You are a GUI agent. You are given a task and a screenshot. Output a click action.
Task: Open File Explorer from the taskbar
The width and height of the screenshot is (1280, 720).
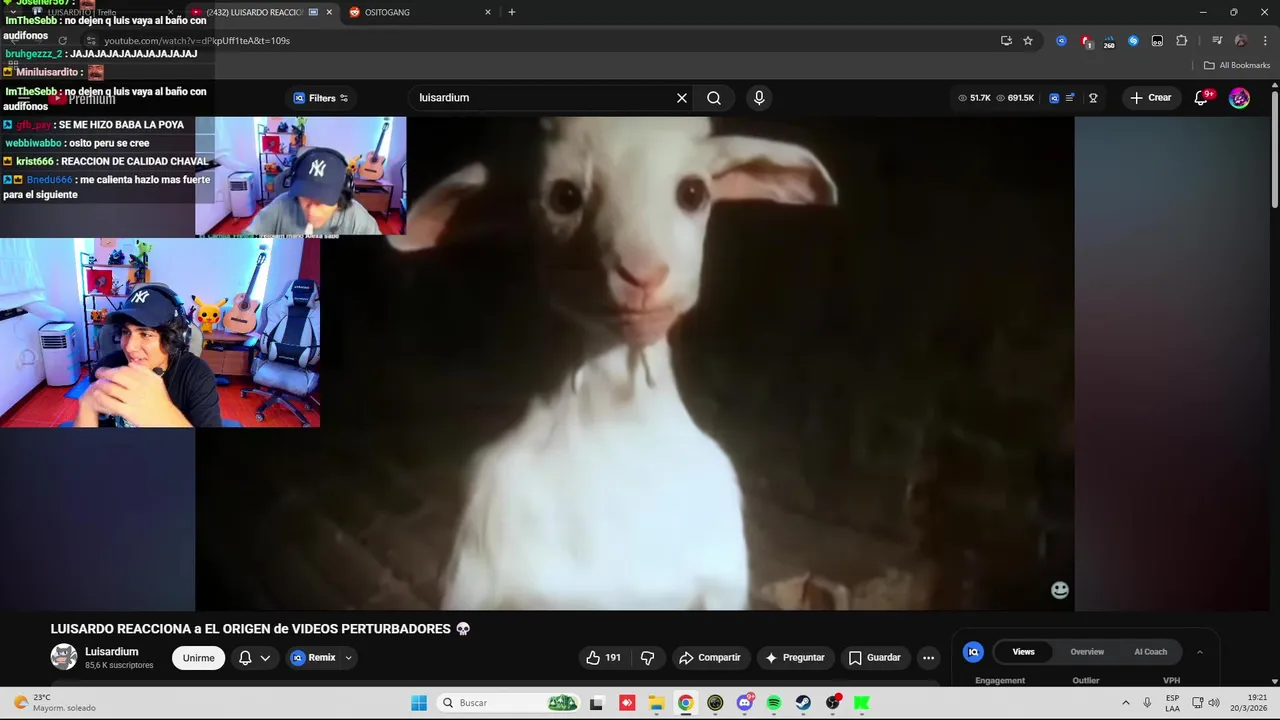(656, 703)
